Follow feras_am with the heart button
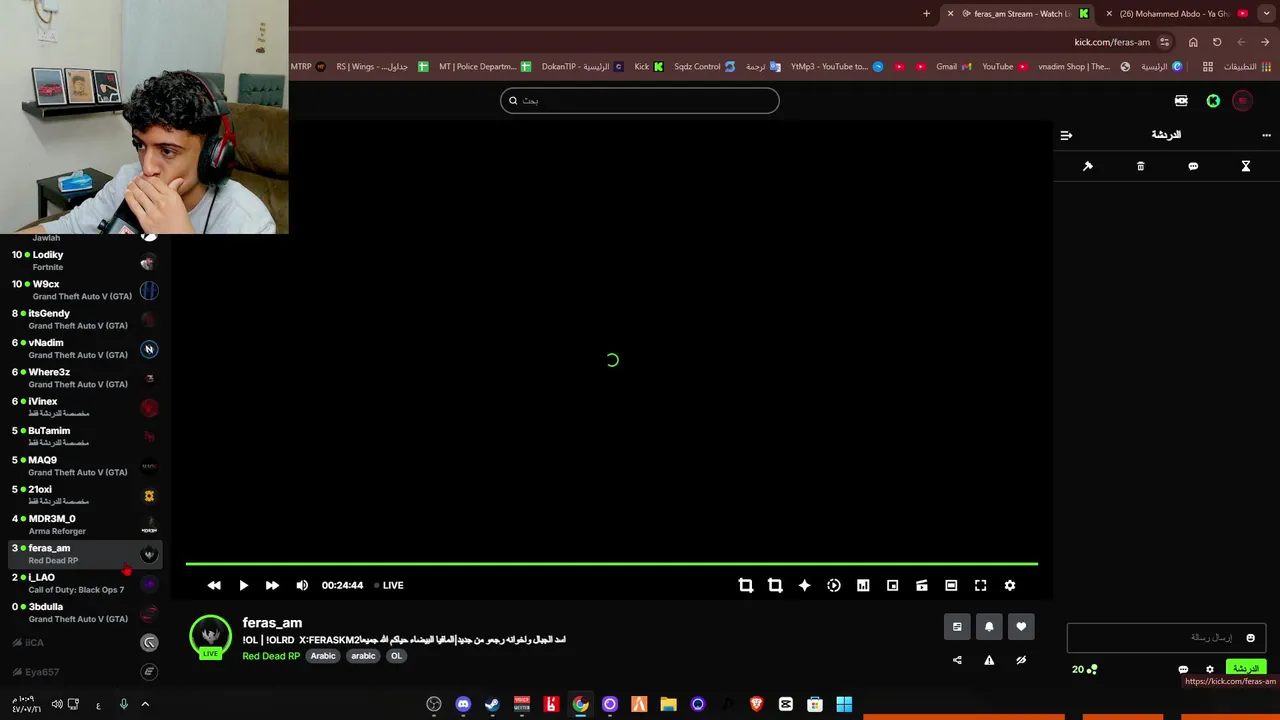This screenshot has width=1280, height=720. pos(1021,626)
